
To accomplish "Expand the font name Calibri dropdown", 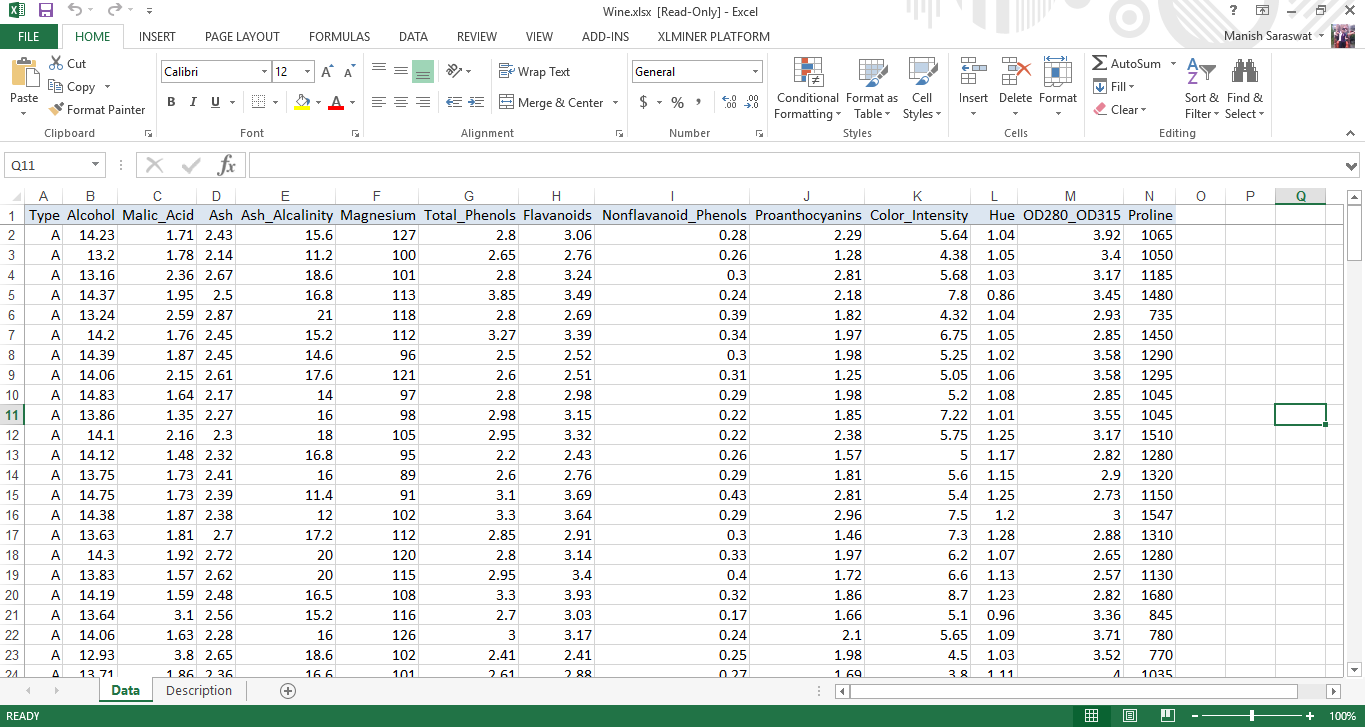I will point(264,72).
